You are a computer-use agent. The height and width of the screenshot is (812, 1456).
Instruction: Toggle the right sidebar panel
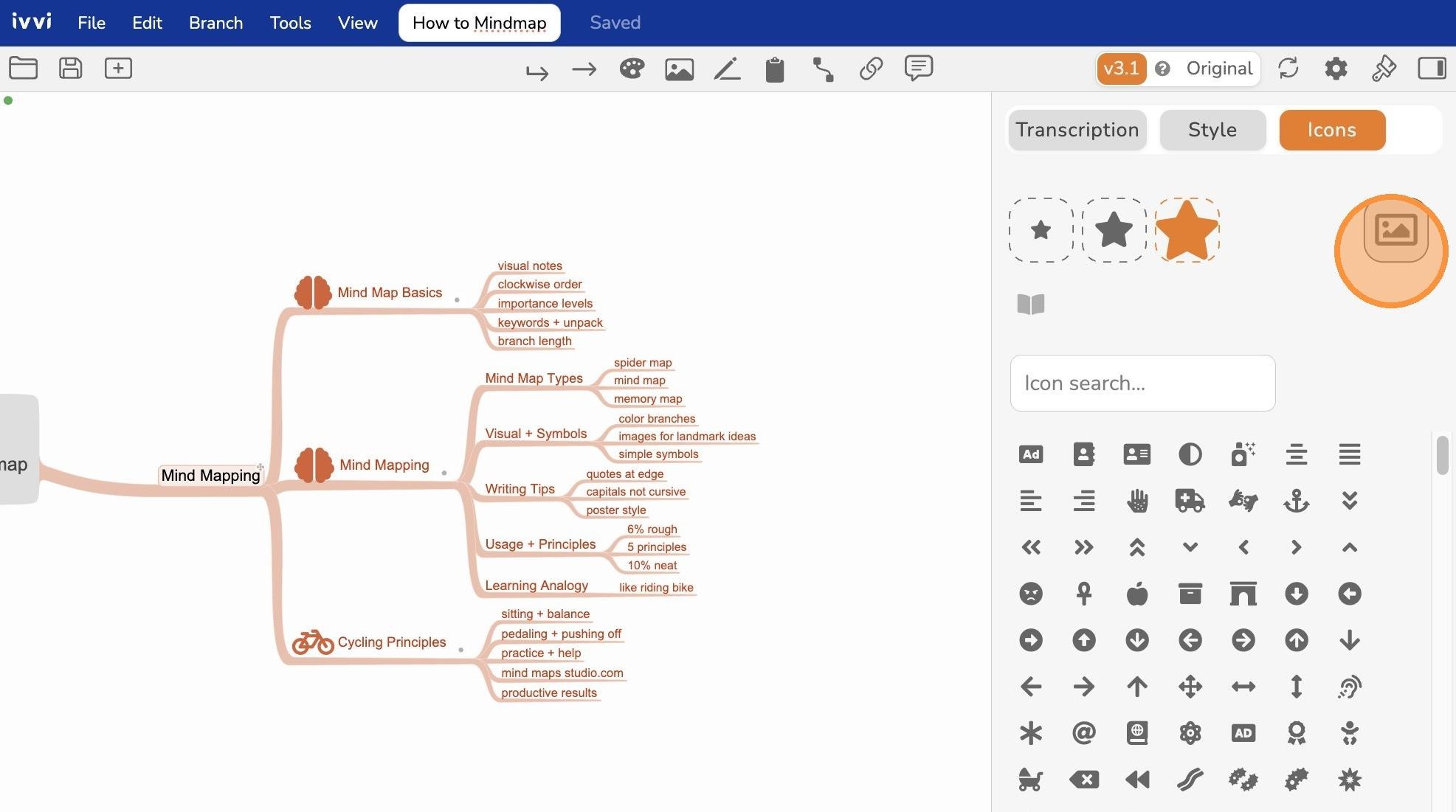point(1432,69)
